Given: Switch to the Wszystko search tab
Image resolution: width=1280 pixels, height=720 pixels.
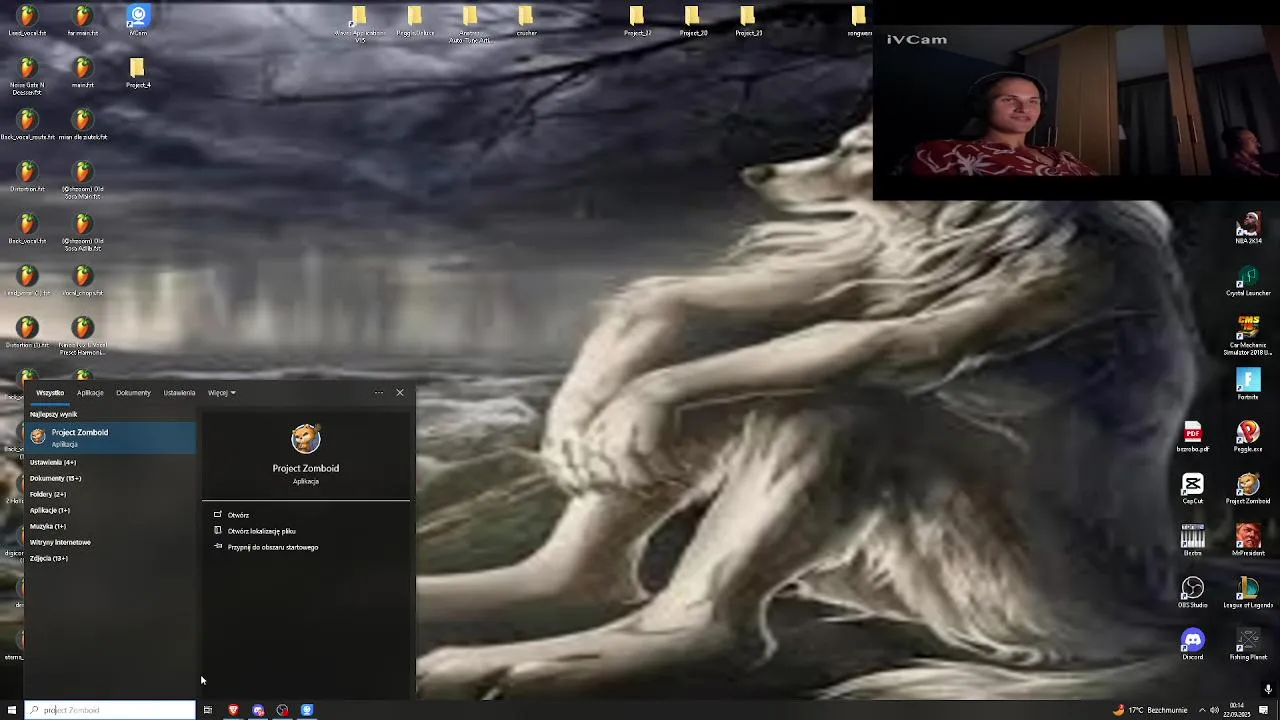Looking at the screenshot, I should coord(50,393).
